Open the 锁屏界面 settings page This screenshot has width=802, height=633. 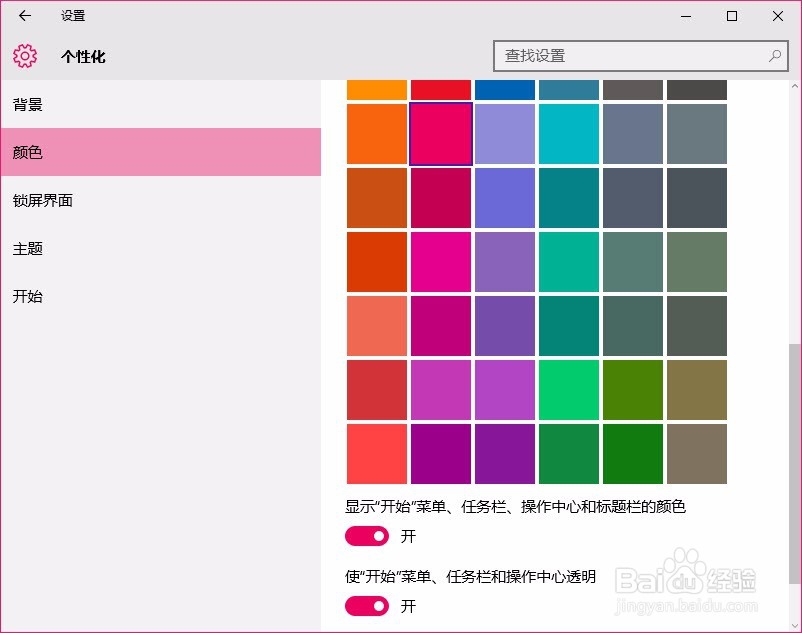[x=161, y=200]
